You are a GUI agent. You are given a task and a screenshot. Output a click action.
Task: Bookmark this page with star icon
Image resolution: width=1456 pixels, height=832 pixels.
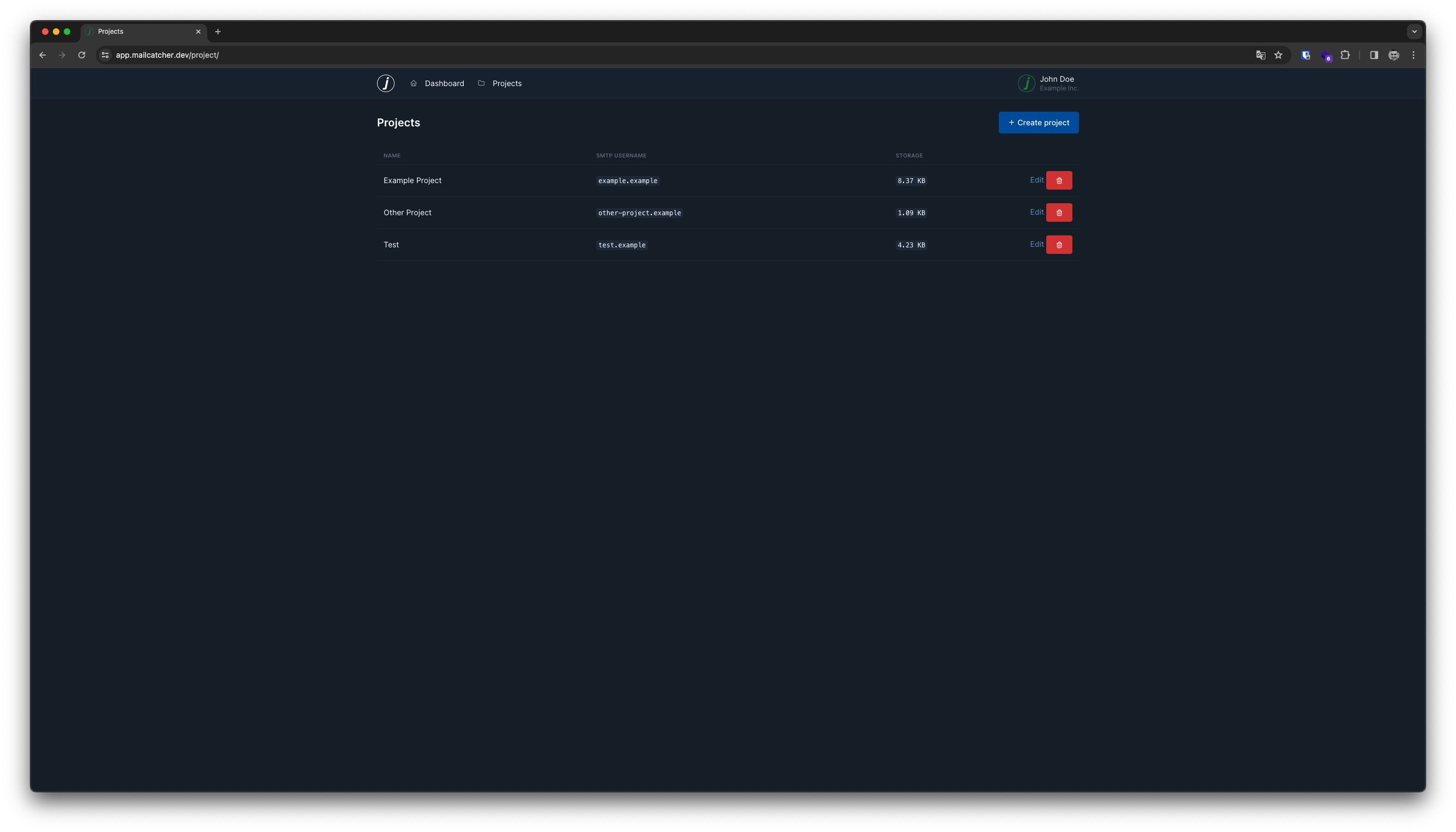click(x=1279, y=56)
